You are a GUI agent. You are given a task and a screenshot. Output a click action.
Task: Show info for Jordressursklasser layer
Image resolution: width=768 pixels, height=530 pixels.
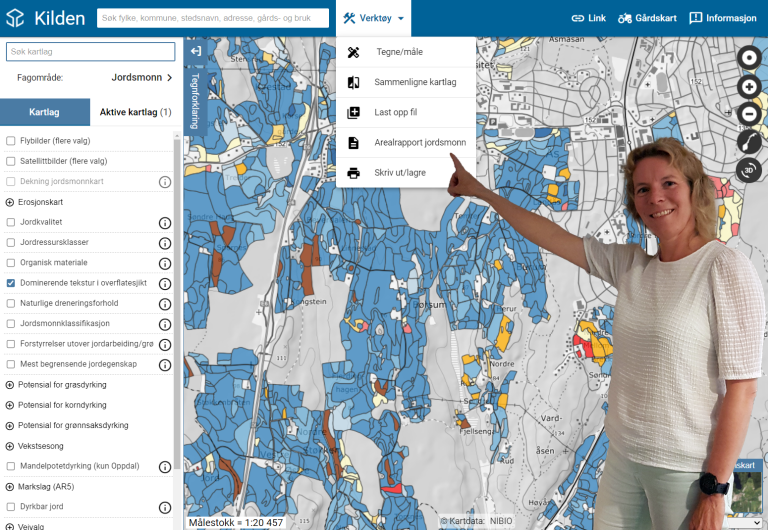165,243
